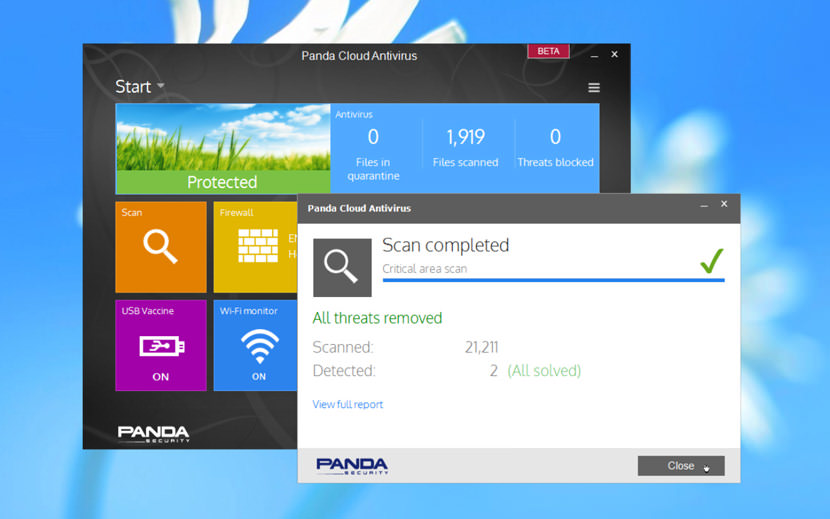The width and height of the screenshot is (830, 519).
Task: Open the hamburger menu in main window
Action: 594,87
